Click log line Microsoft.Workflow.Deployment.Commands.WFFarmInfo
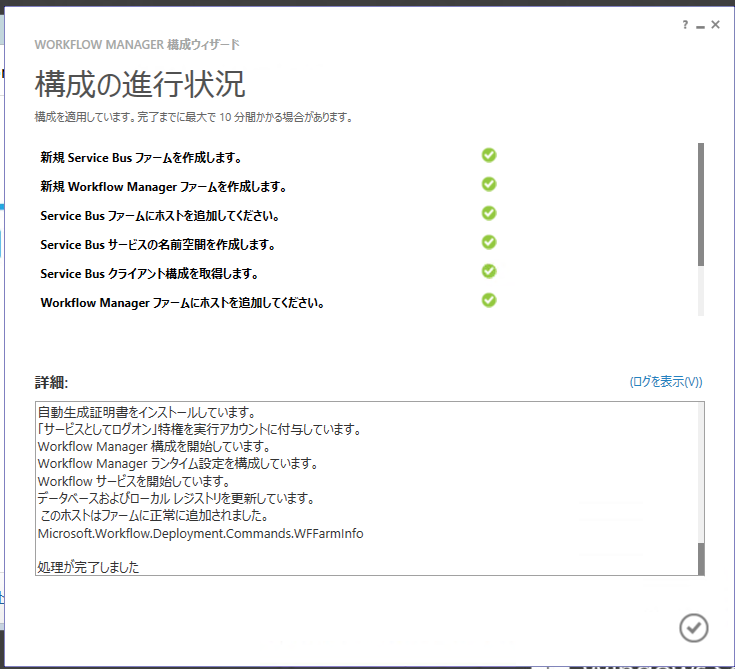Viewport: 735px width, 669px height. (x=201, y=534)
